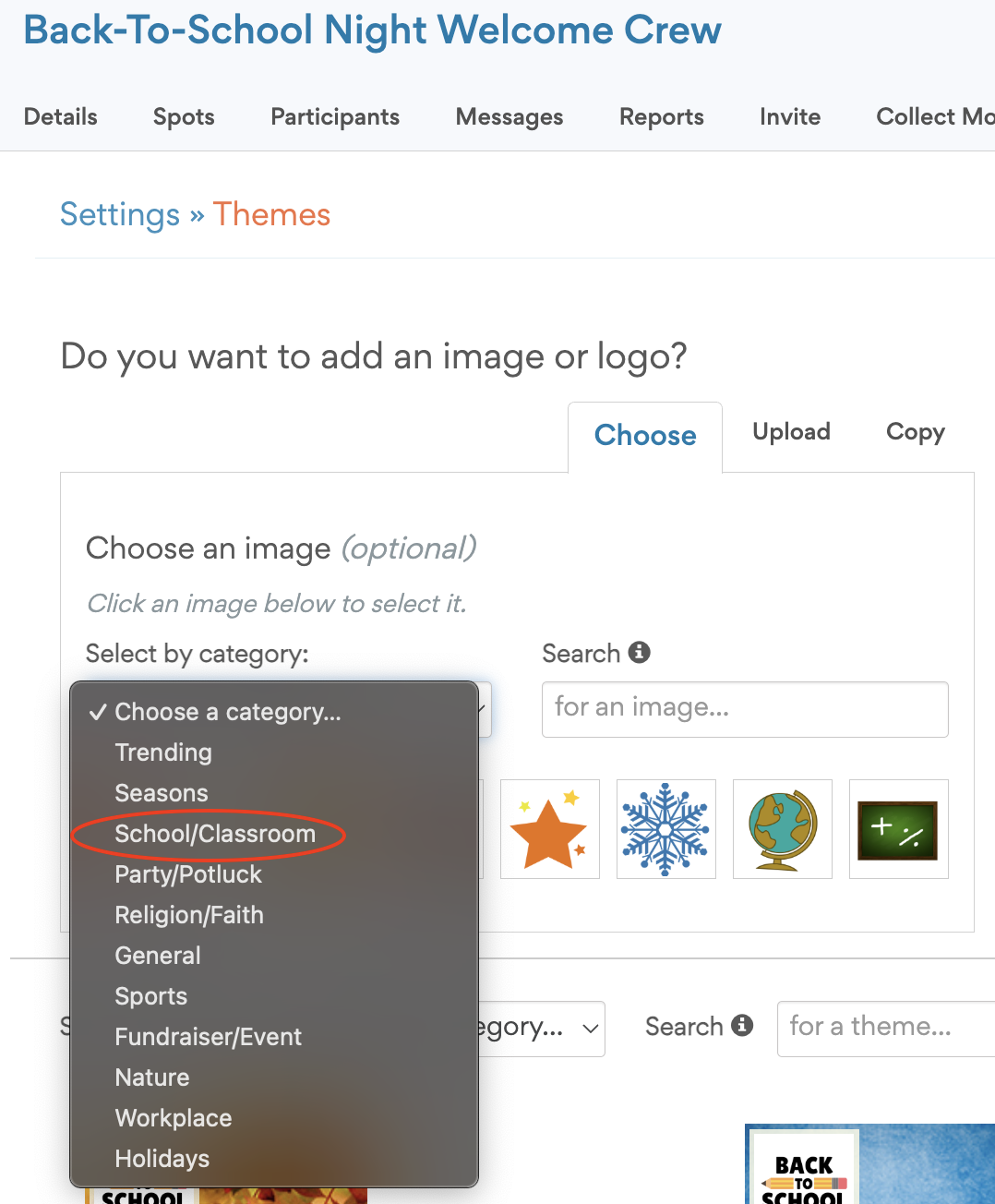The width and height of the screenshot is (995, 1204).
Task: Select the chalkboard math symbols image
Action: 898,828
